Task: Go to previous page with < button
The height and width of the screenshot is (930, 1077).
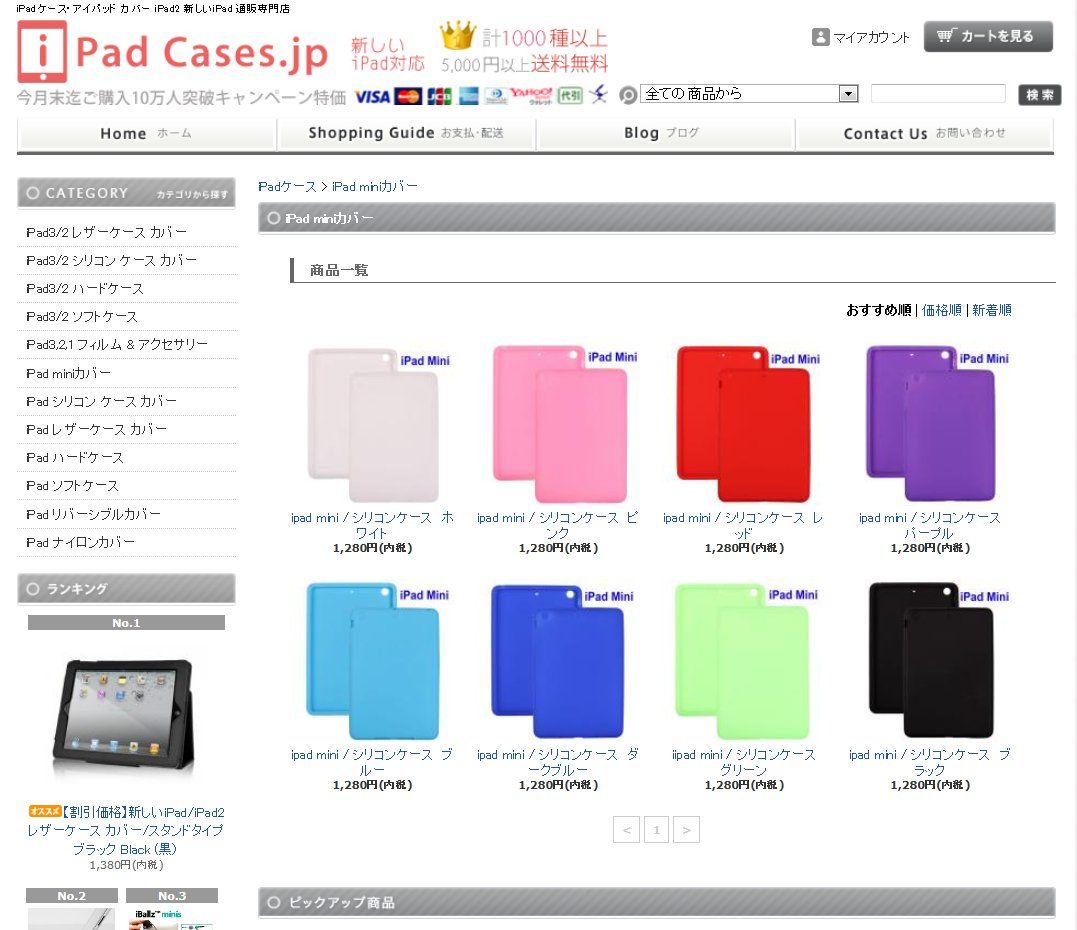Action: 626,830
